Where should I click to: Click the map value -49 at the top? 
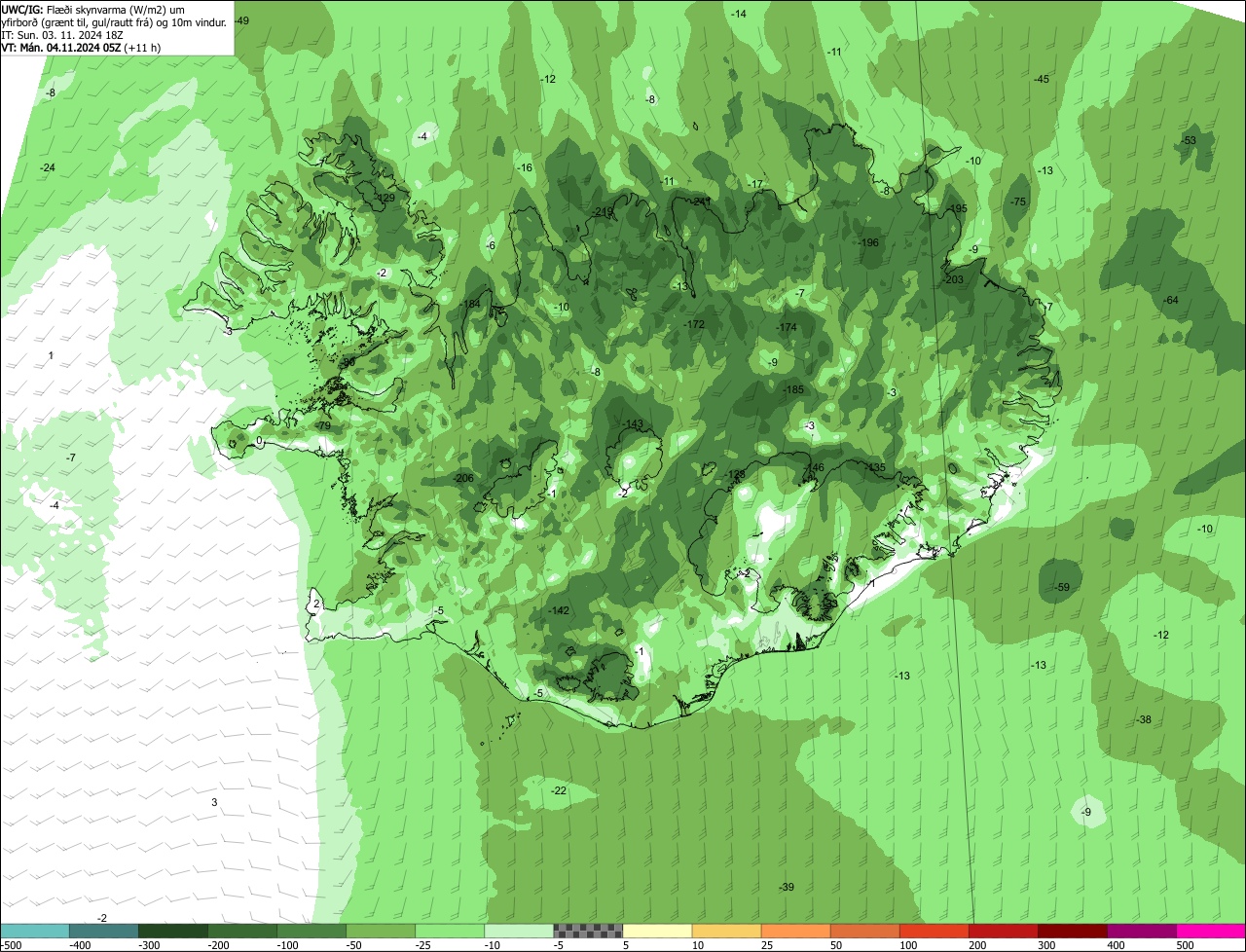click(x=241, y=20)
